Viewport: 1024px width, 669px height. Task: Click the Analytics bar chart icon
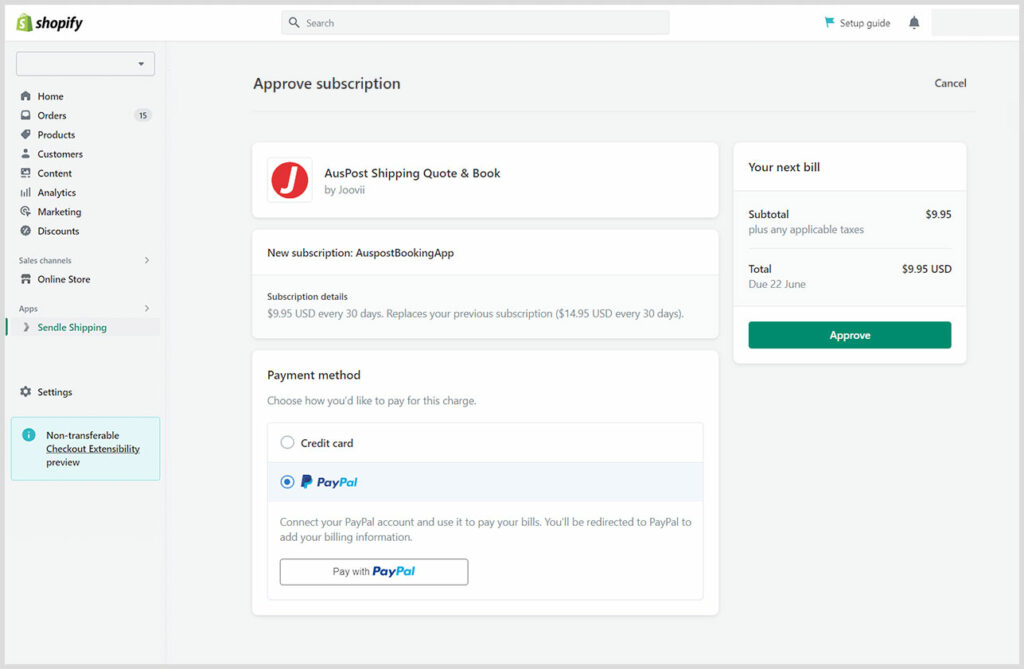(25, 192)
